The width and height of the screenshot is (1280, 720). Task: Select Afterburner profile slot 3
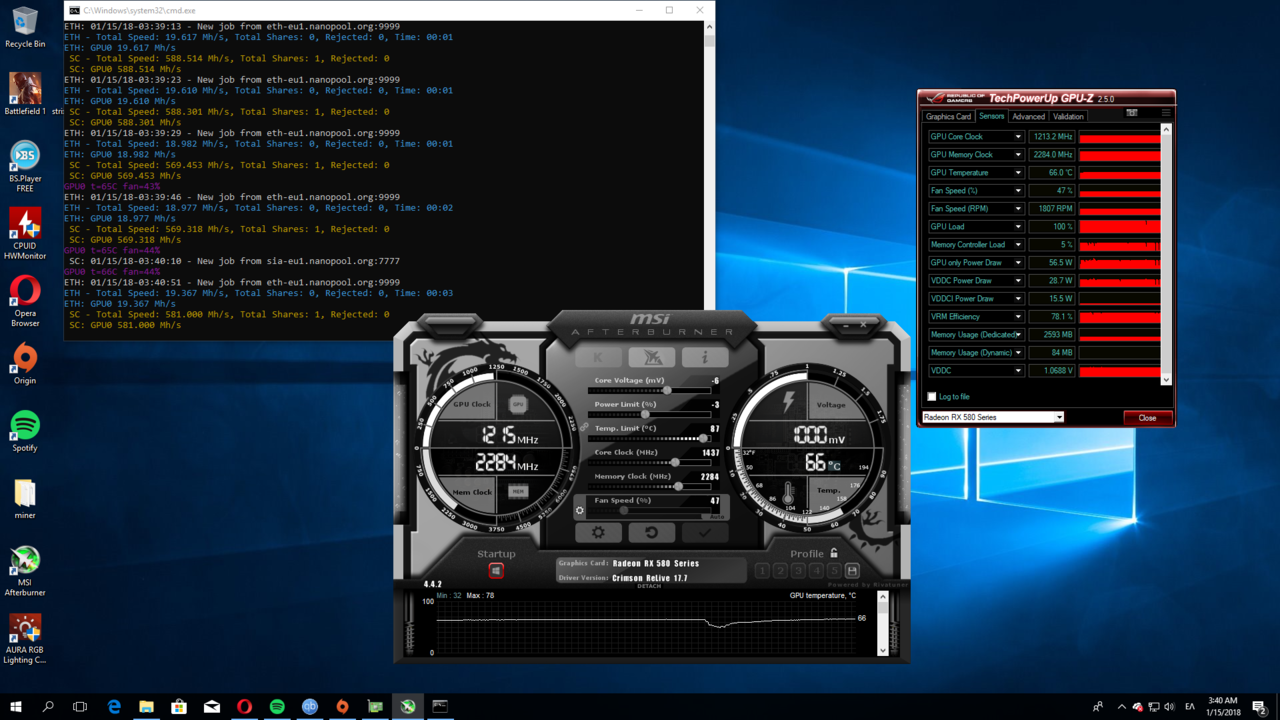click(x=798, y=570)
